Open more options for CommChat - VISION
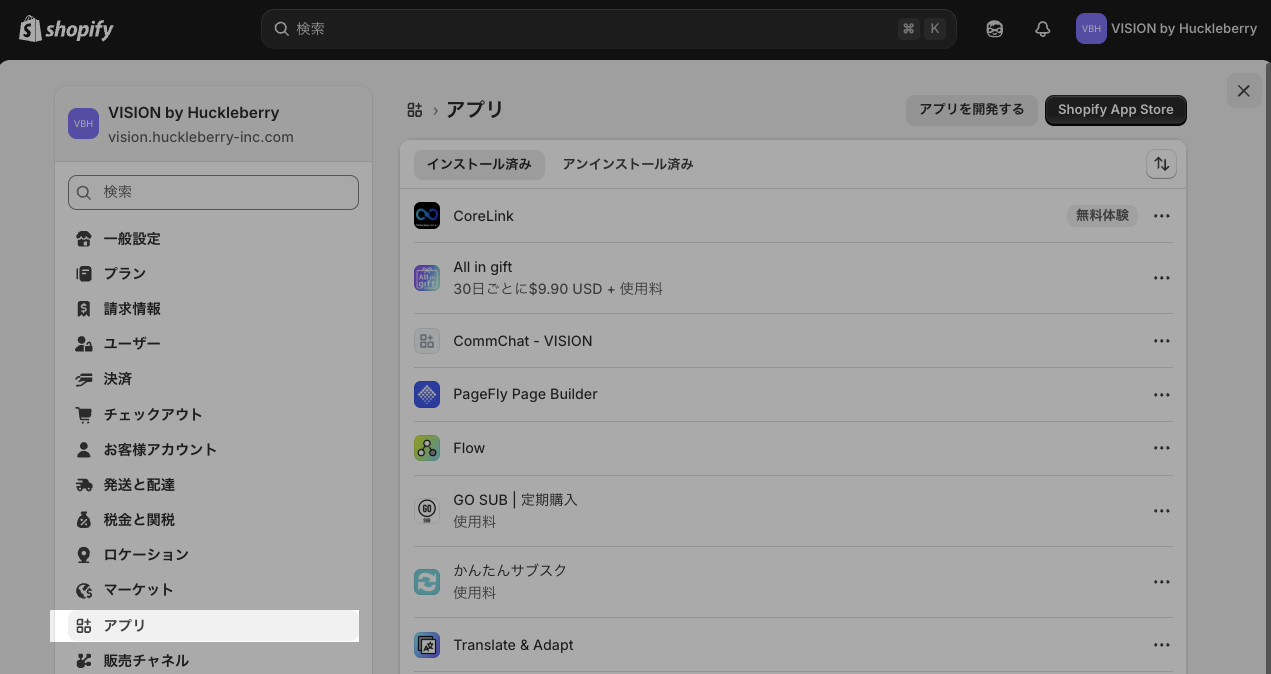 [1161, 341]
